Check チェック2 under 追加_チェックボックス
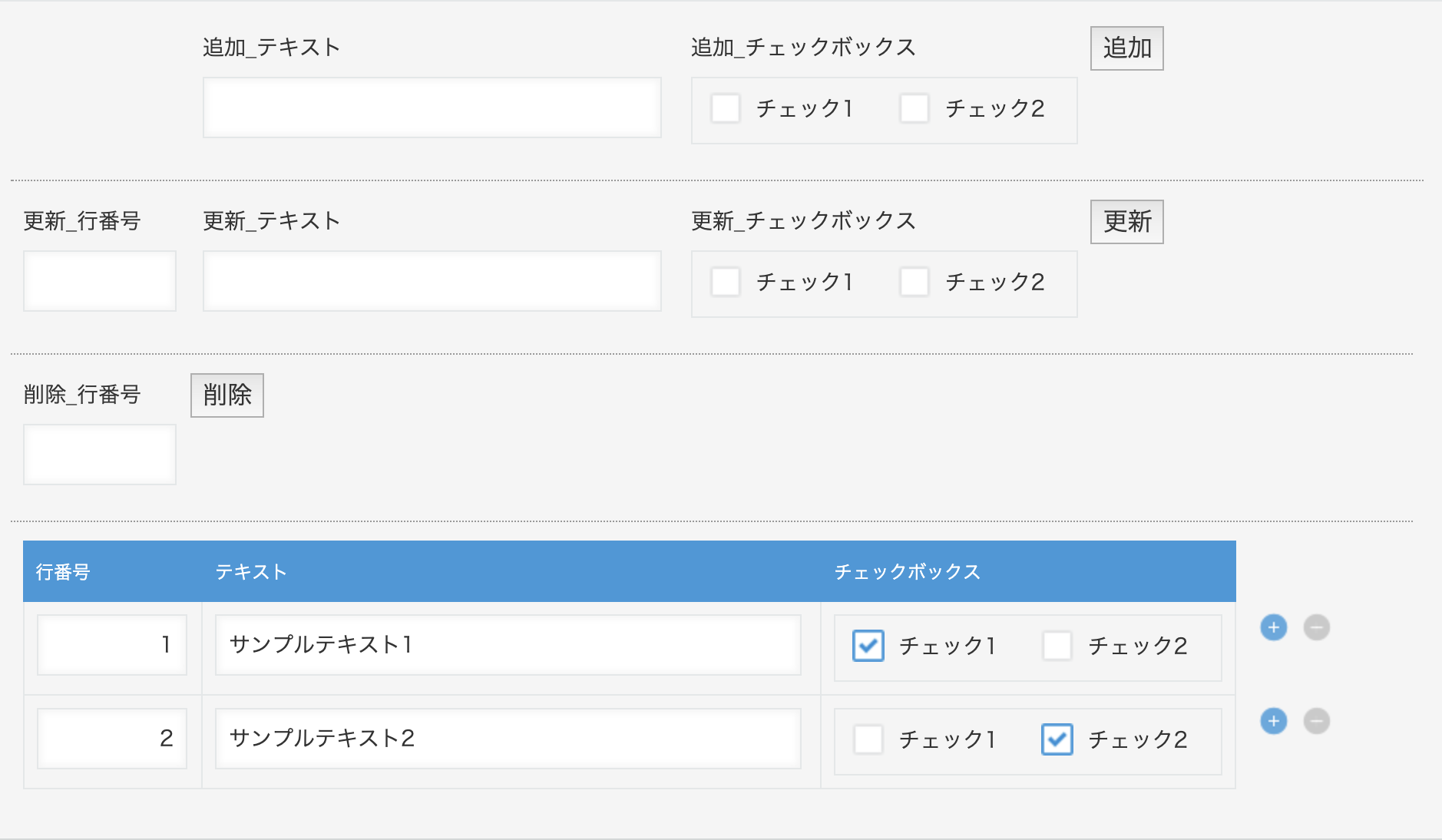Viewport: 1442px width, 840px height. pyautogui.click(x=914, y=108)
